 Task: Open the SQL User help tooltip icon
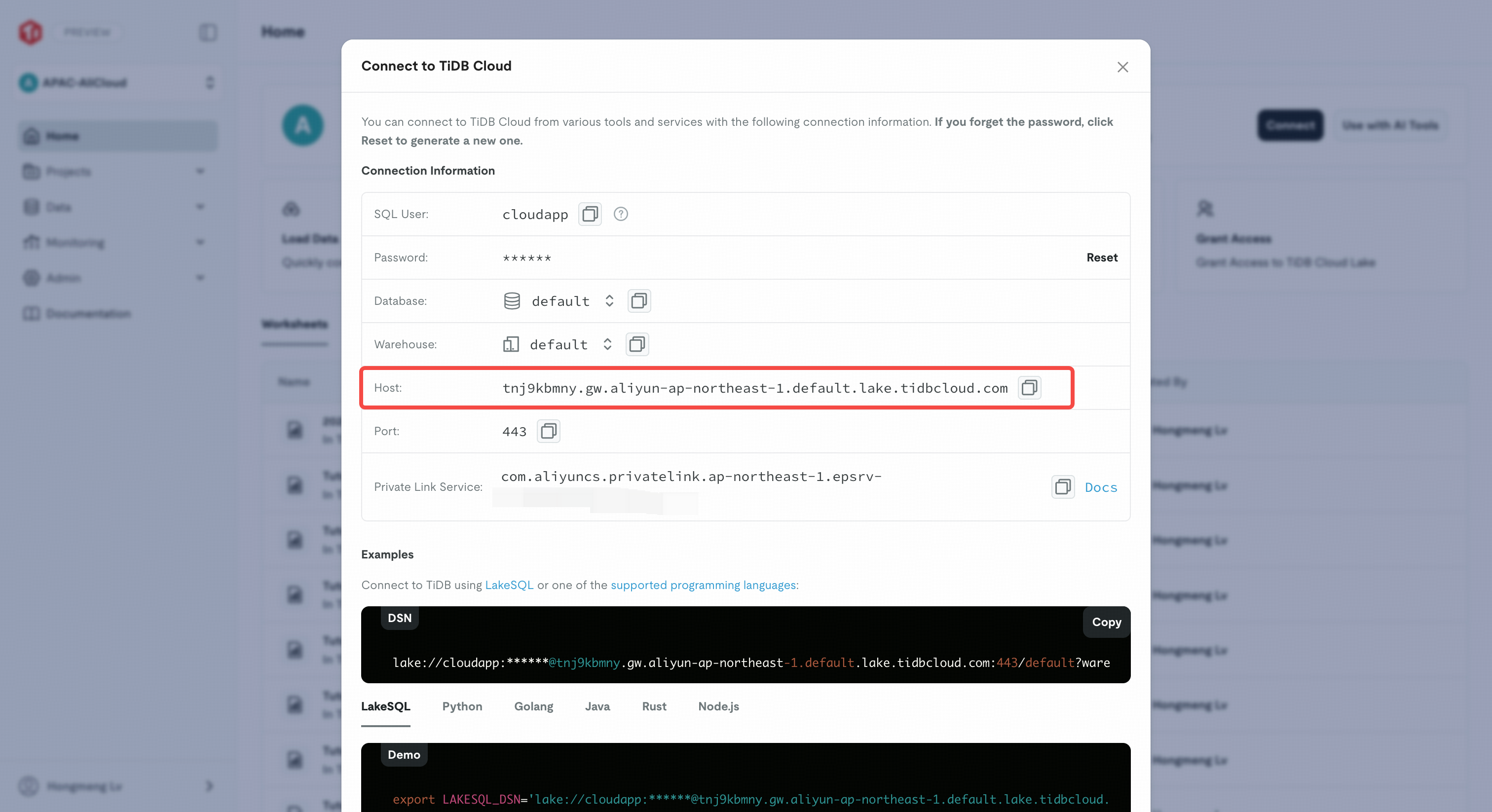pos(620,214)
